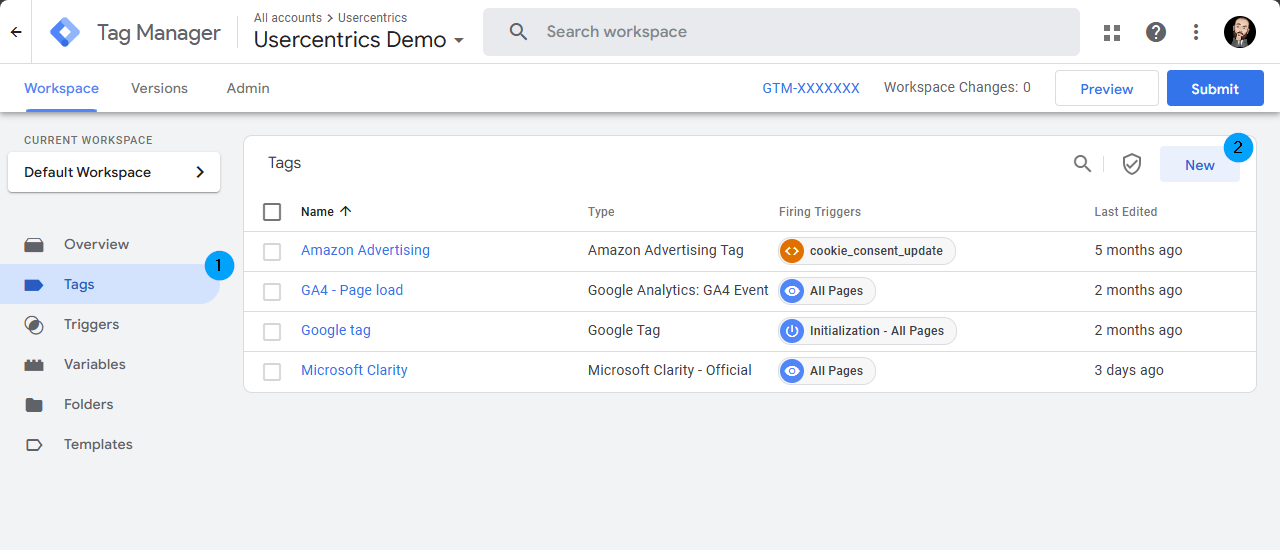Image resolution: width=1280 pixels, height=550 pixels.
Task: Open the Google tag link
Action: click(x=336, y=330)
